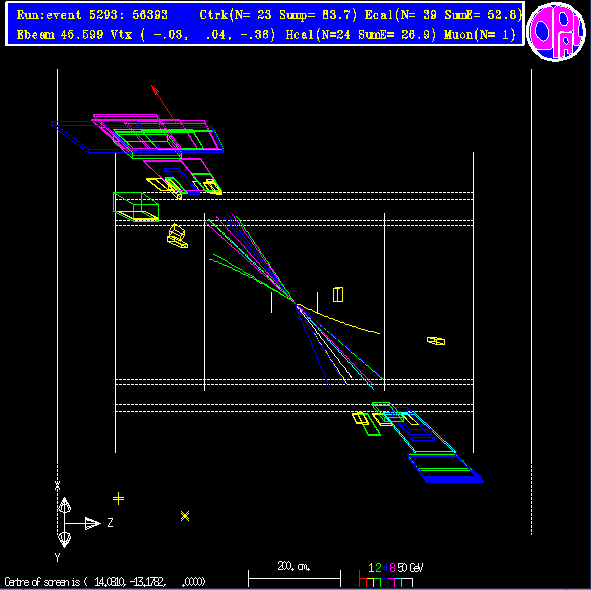Click the 200 cm scale bar

click(294, 578)
